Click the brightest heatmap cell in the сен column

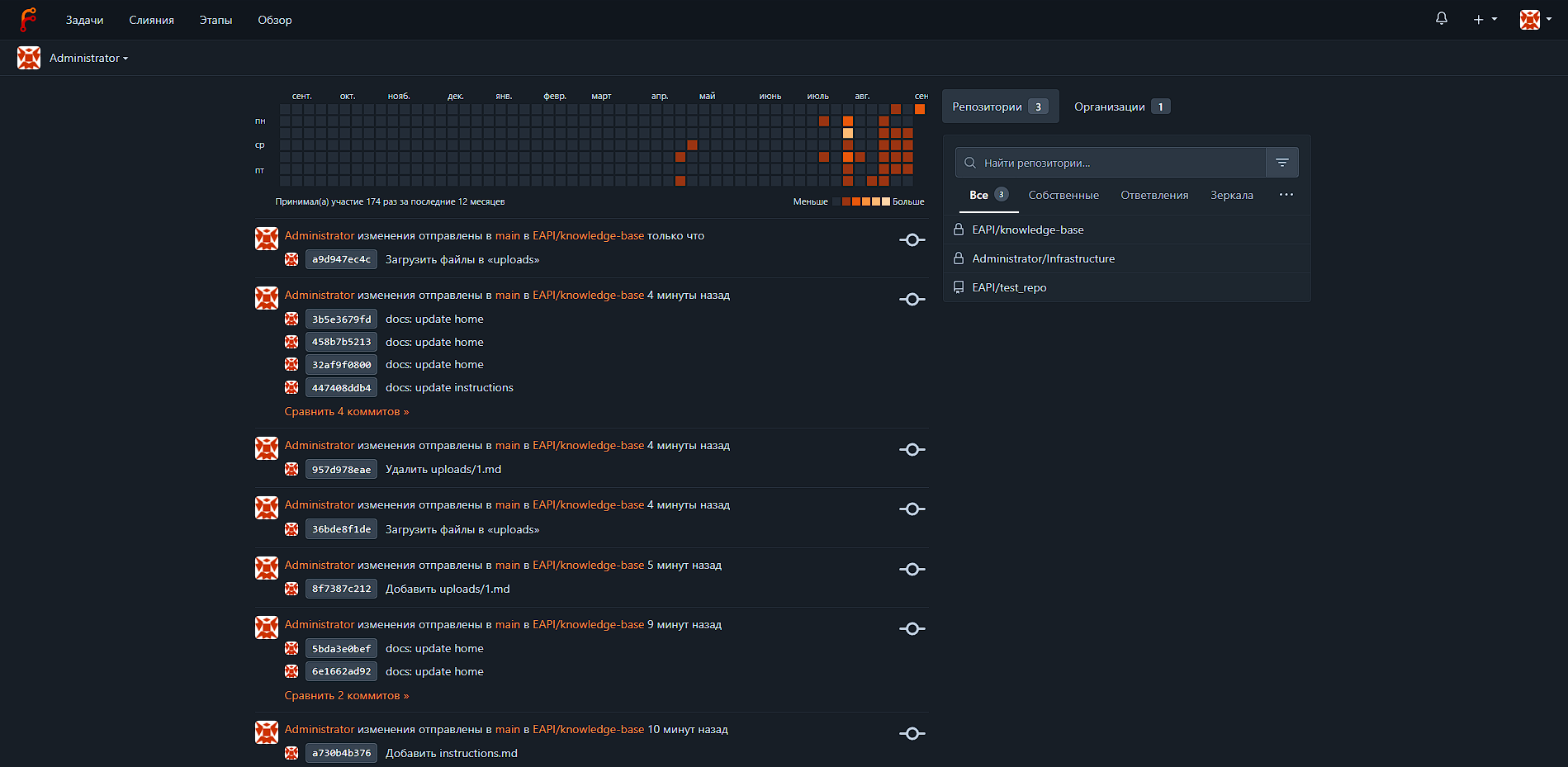(x=920, y=109)
